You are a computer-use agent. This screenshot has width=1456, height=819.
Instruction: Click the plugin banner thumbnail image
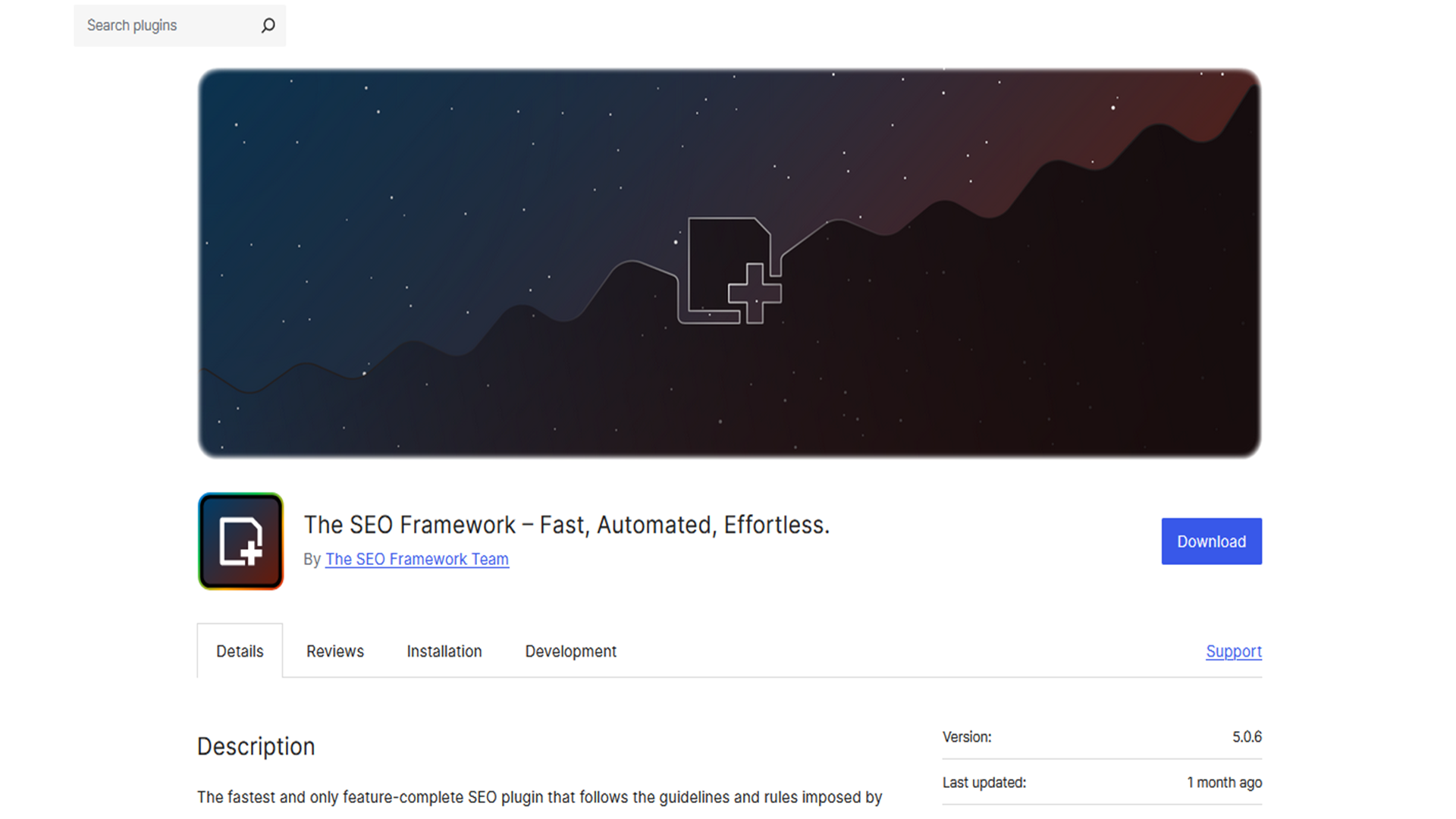pyautogui.click(x=730, y=263)
